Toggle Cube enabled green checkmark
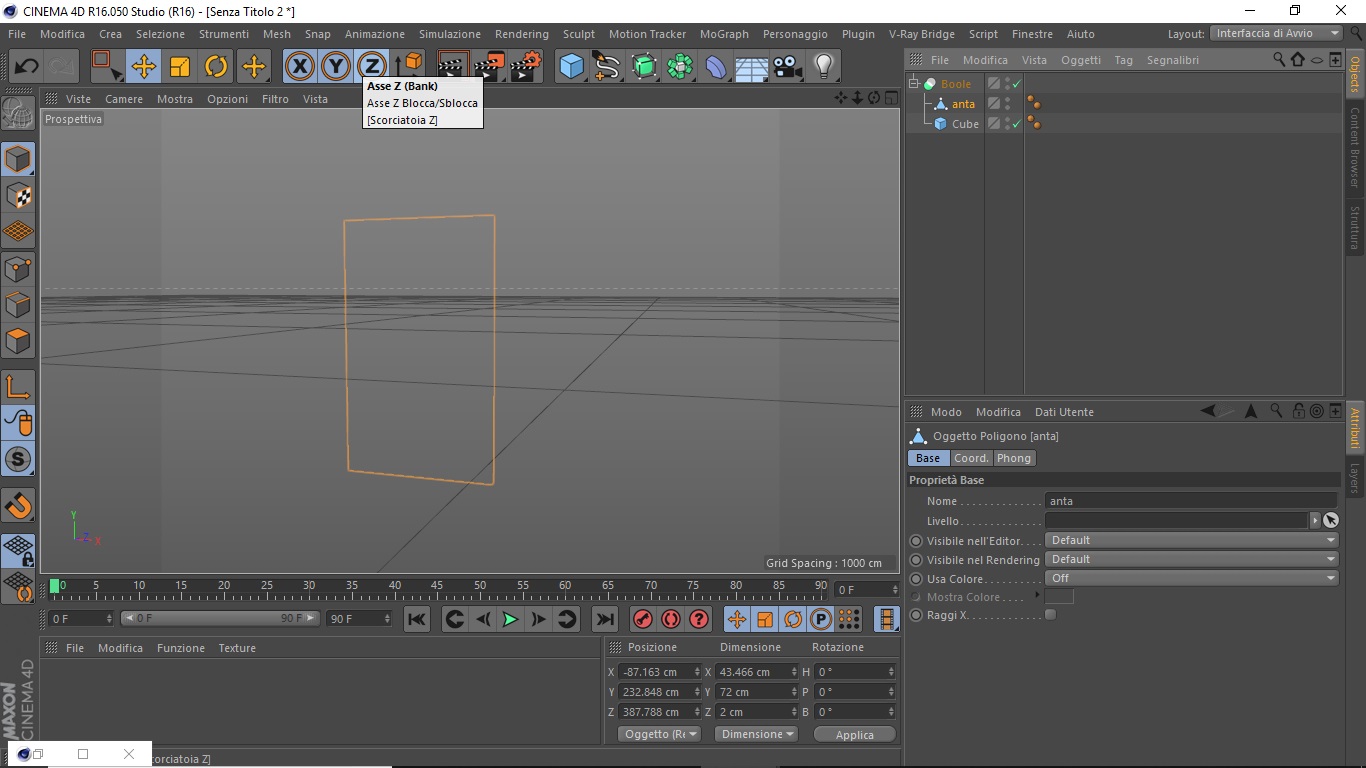 (x=1017, y=124)
